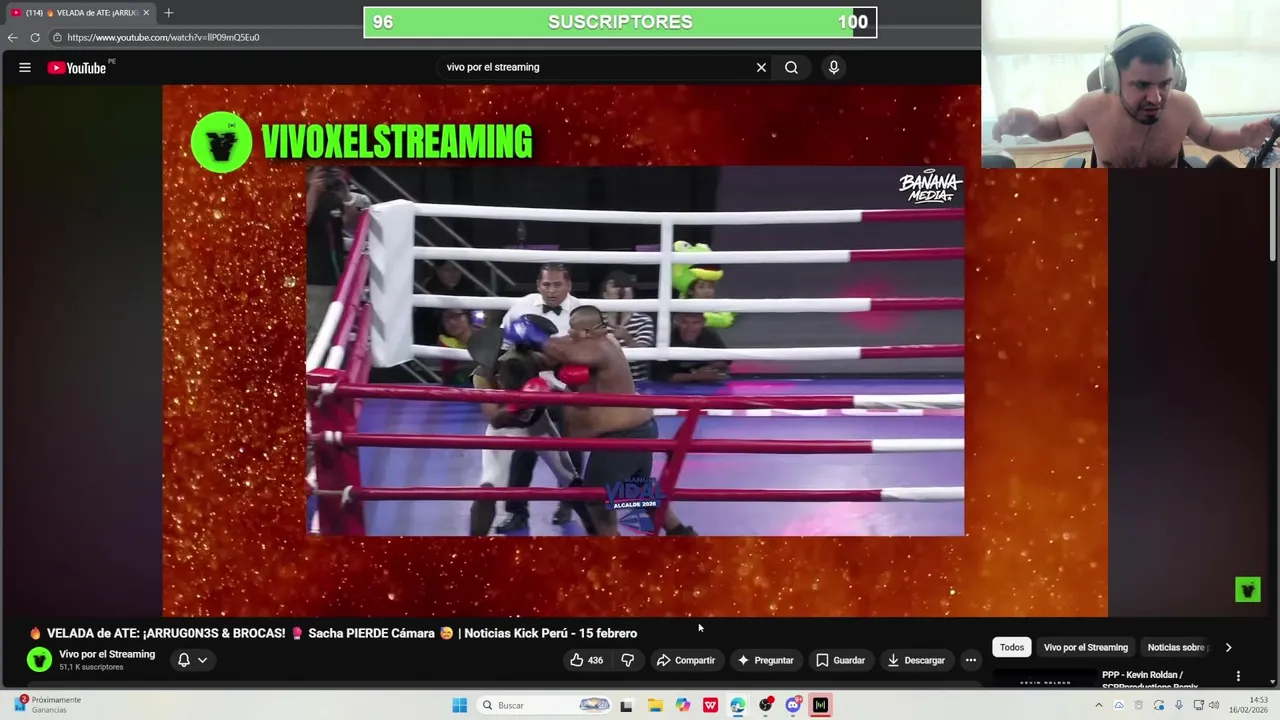Open the Windows Start menu

[459, 705]
